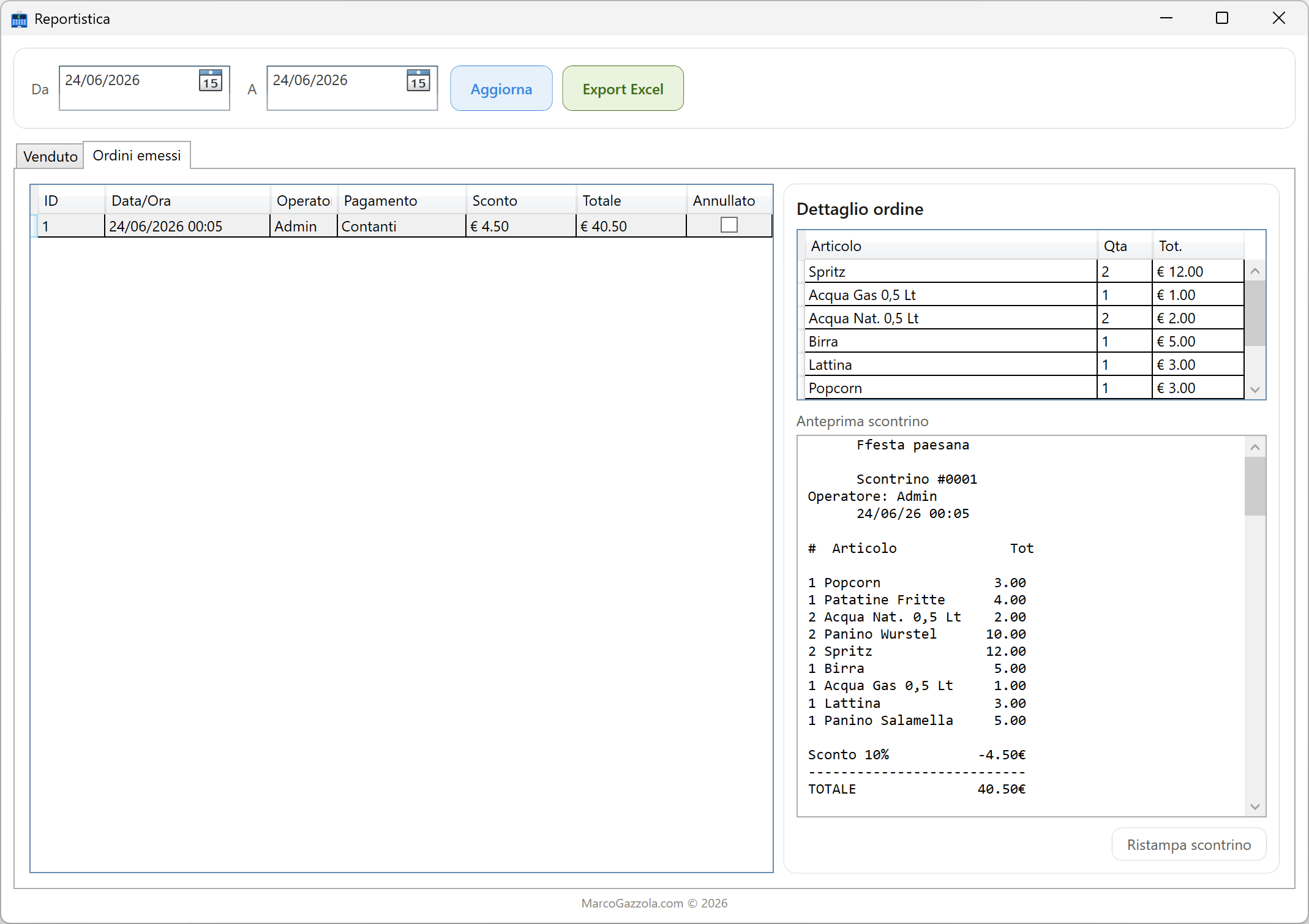Click the Pagamento column header
This screenshot has height=924, width=1309.
pyautogui.click(x=402, y=200)
